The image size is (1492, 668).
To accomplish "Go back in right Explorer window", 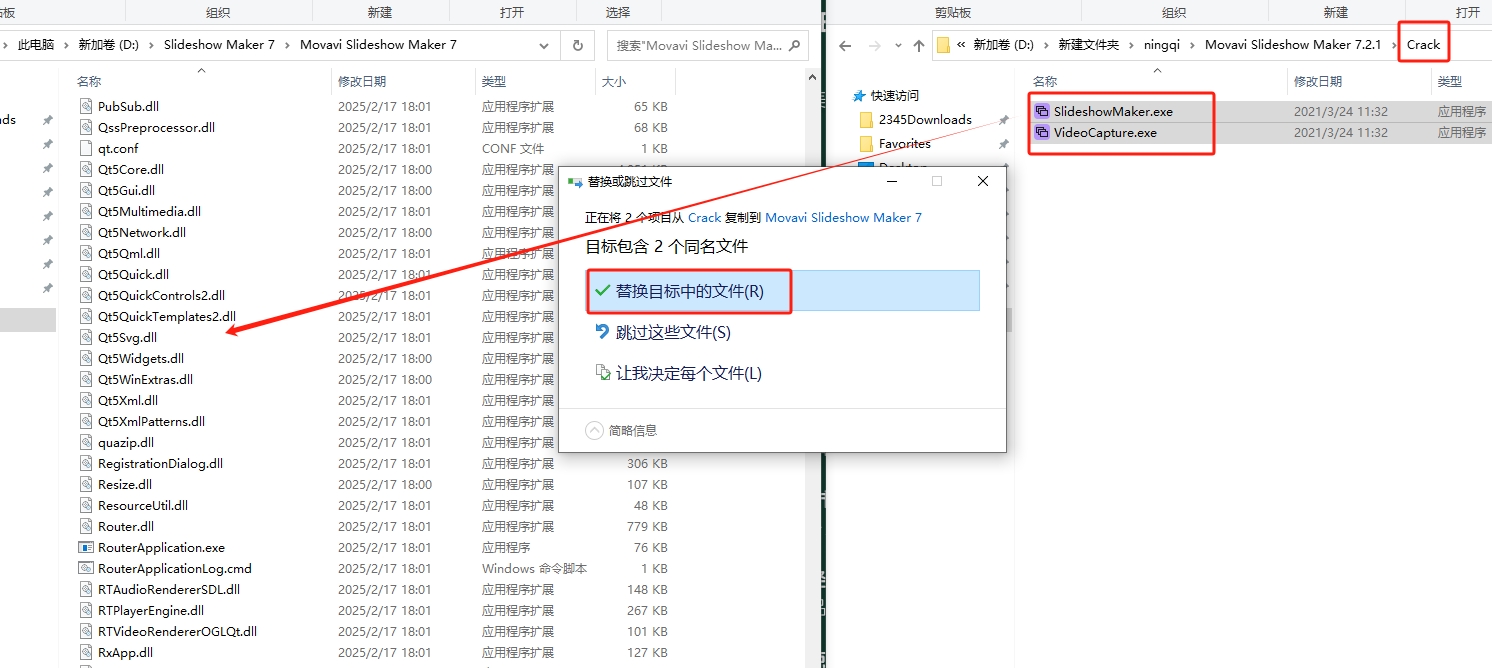I will [x=845, y=45].
